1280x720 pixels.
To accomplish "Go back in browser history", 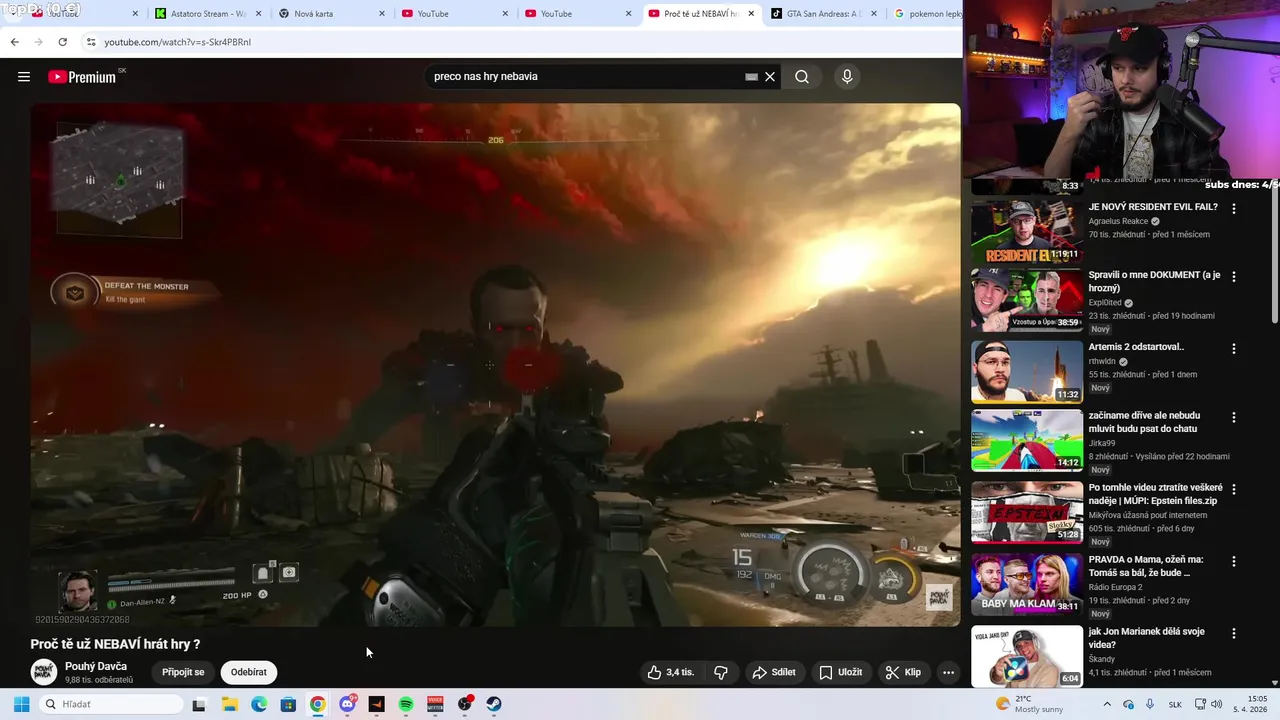I will pyautogui.click(x=14, y=42).
